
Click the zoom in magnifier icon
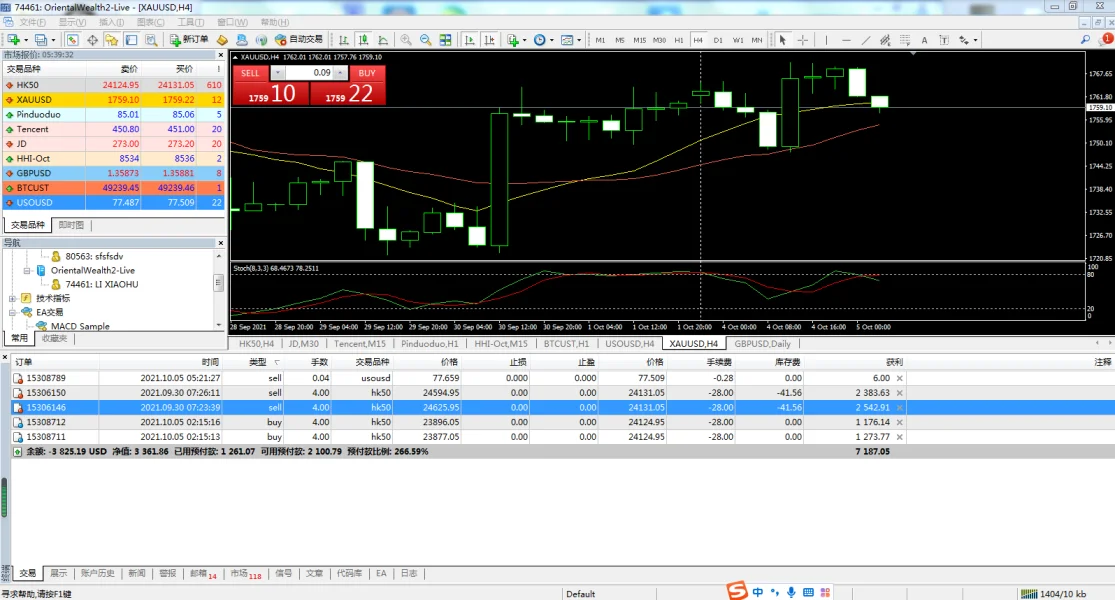(406, 40)
